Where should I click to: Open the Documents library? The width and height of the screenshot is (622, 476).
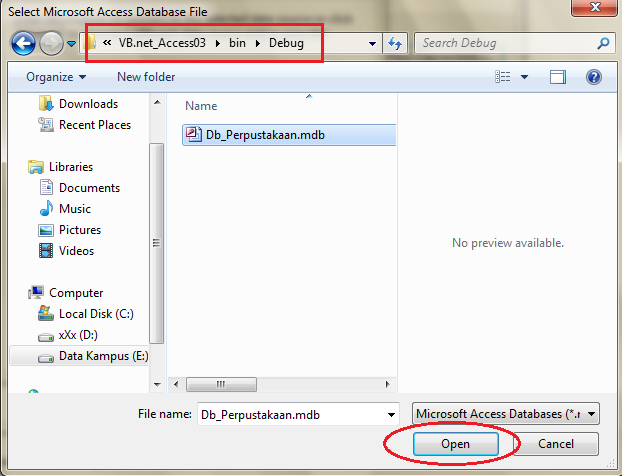pos(89,188)
